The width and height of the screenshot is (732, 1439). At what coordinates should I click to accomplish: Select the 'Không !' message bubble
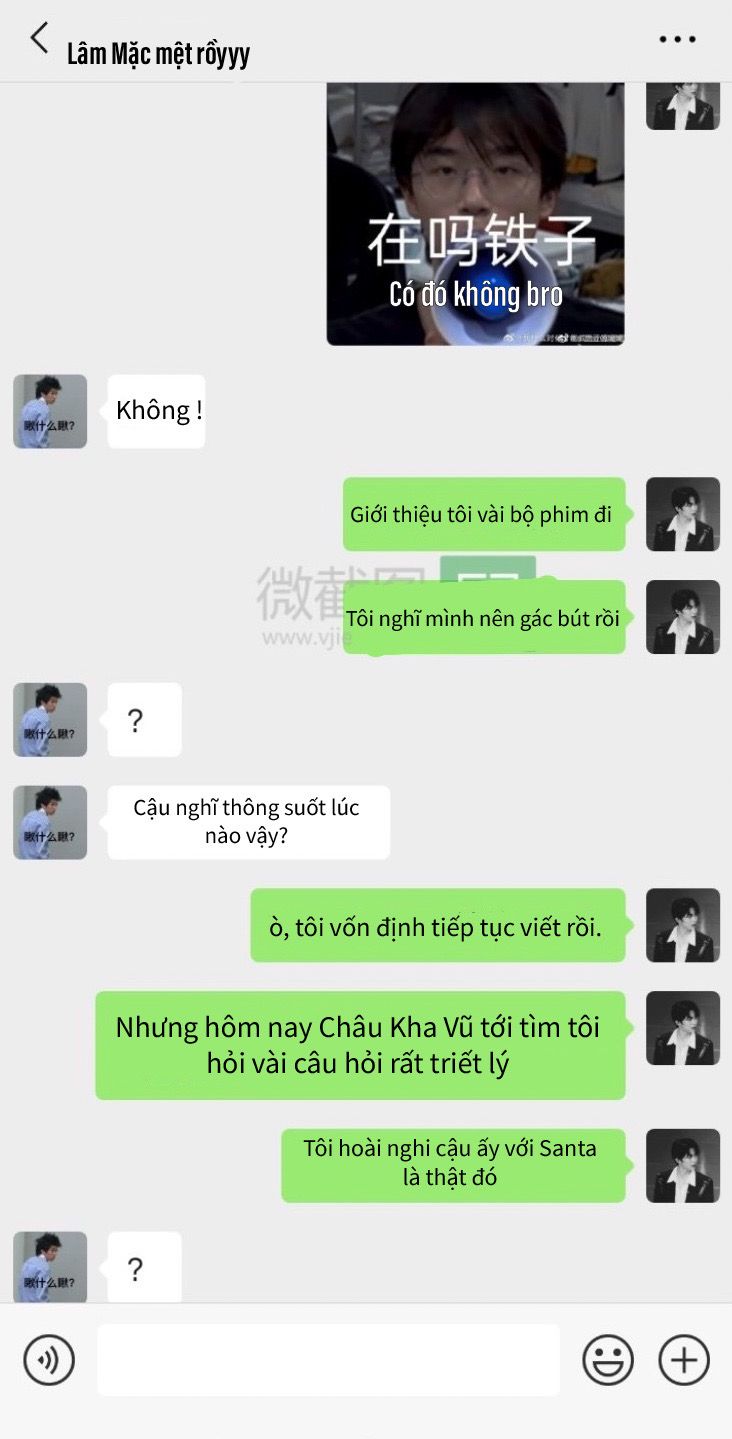tap(156, 411)
